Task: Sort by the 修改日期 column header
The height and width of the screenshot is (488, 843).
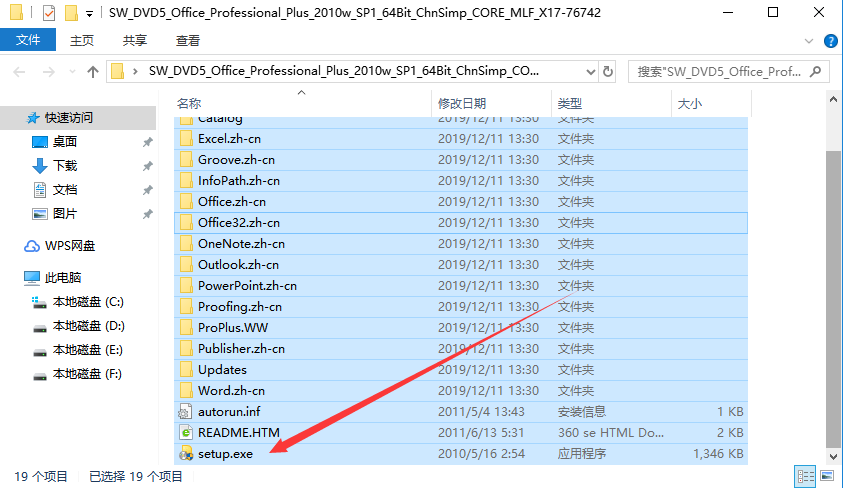Action: (461, 103)
